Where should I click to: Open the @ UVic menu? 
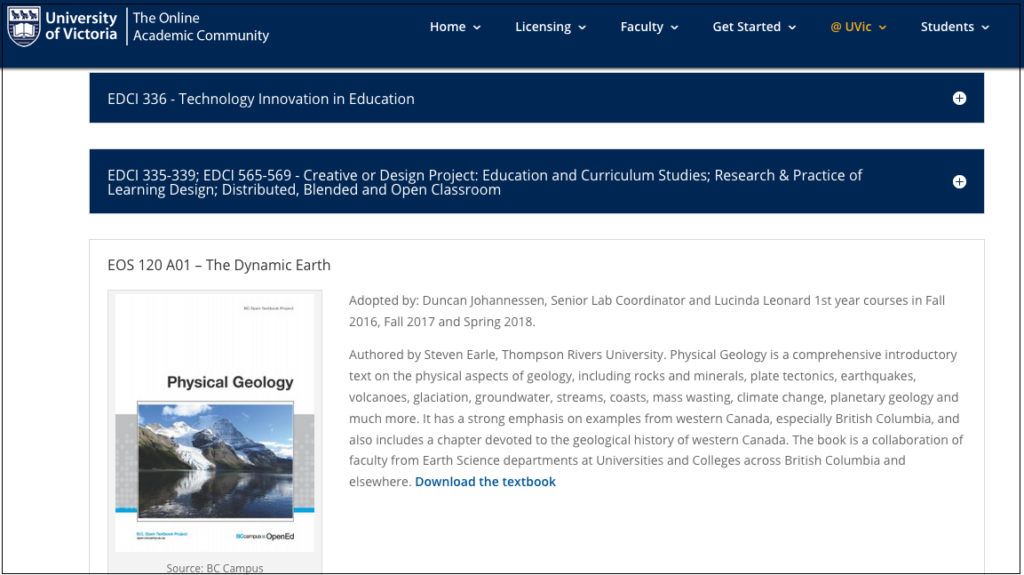(x=858, y=27)
